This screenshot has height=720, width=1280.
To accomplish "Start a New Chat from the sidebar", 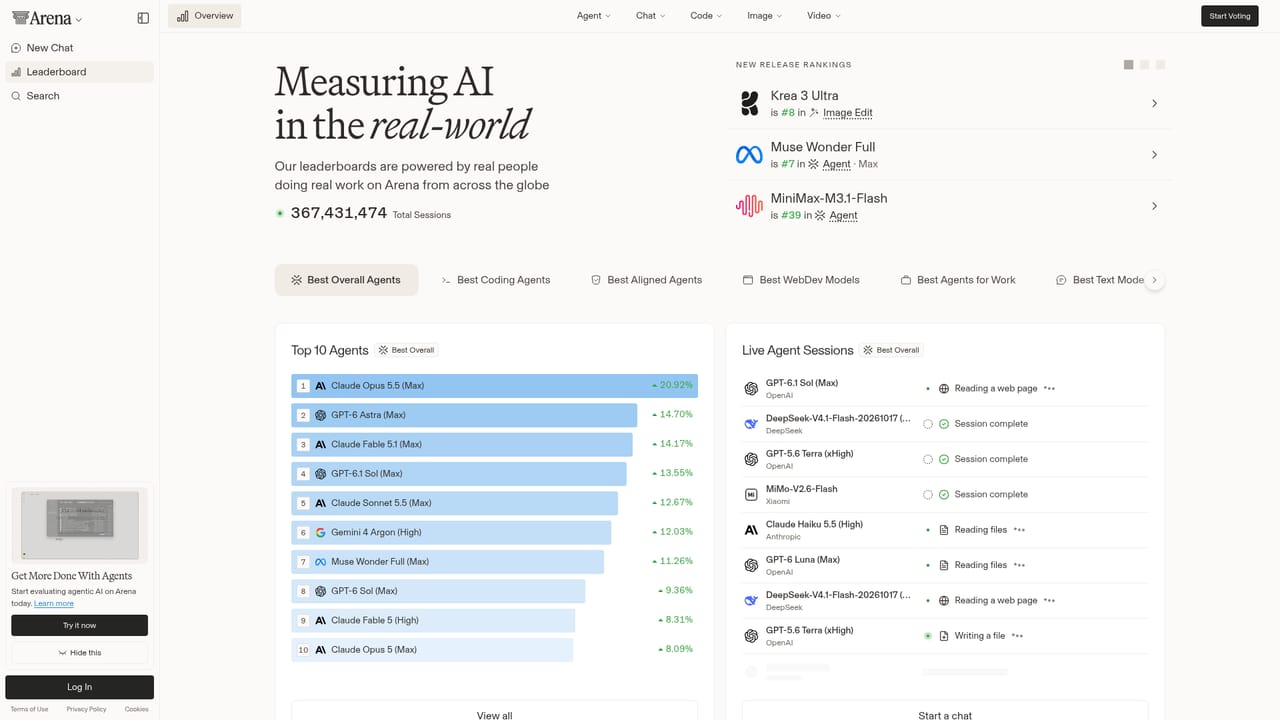I will click(x=79, y=48).
